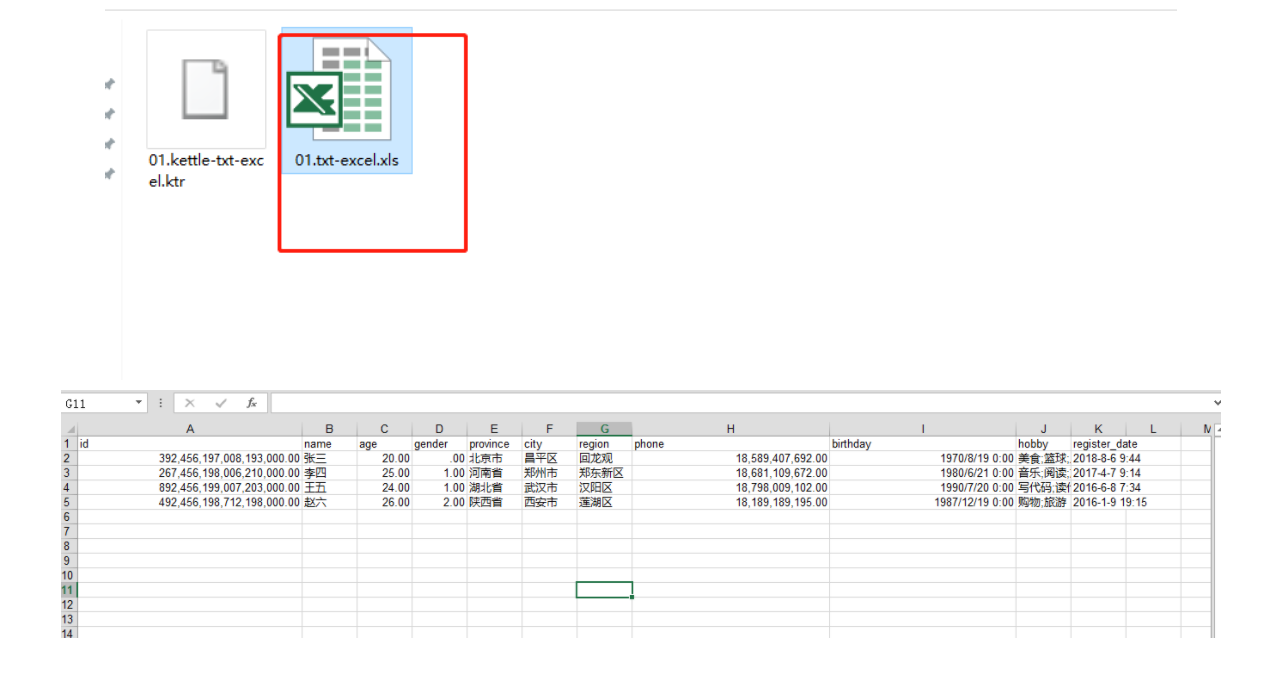Click the province cell 湖北省
This screenshot has height=693, width=1261.
pyautogui.click(x=494, y=488)
